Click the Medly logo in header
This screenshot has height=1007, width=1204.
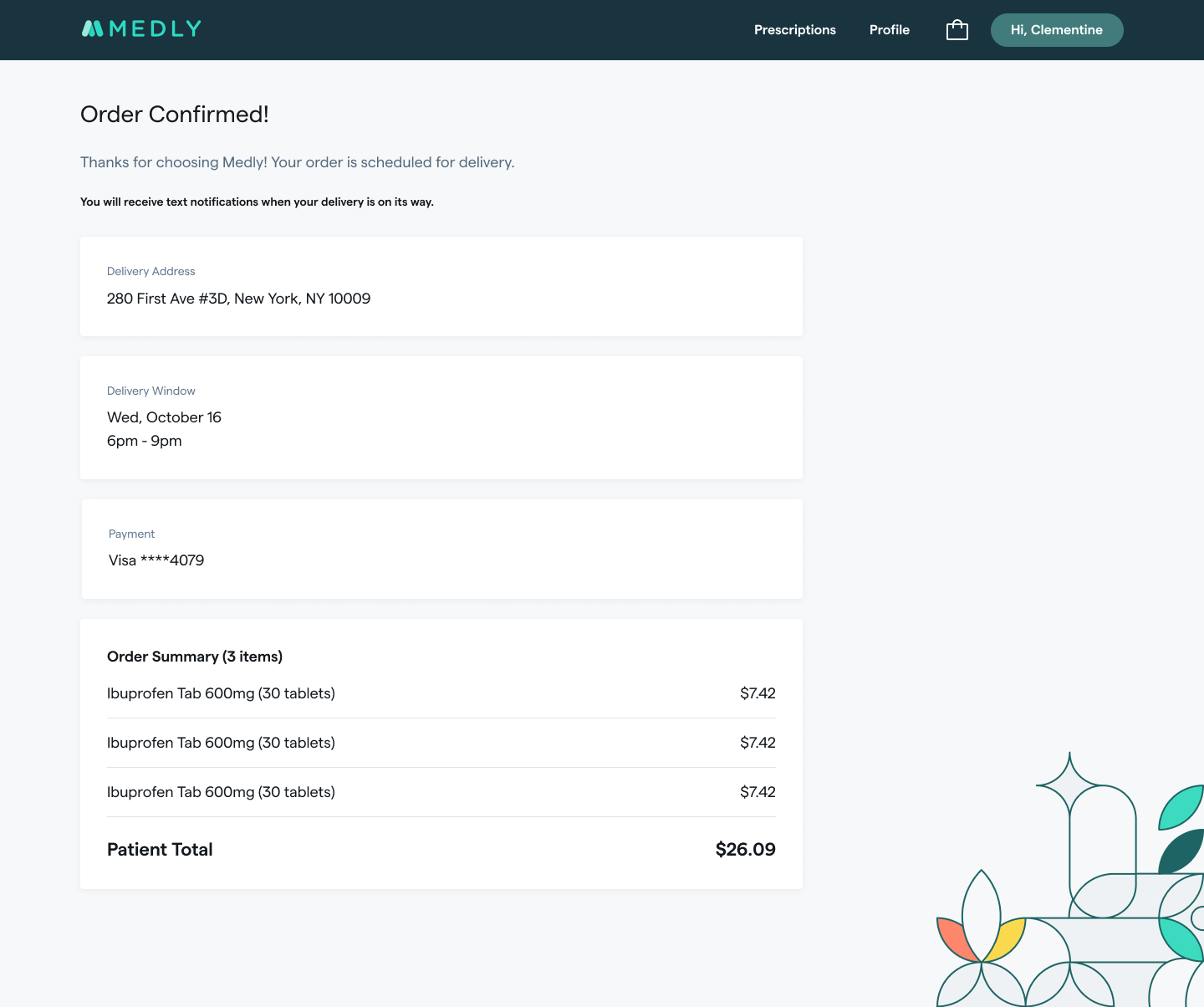point(141,29)
